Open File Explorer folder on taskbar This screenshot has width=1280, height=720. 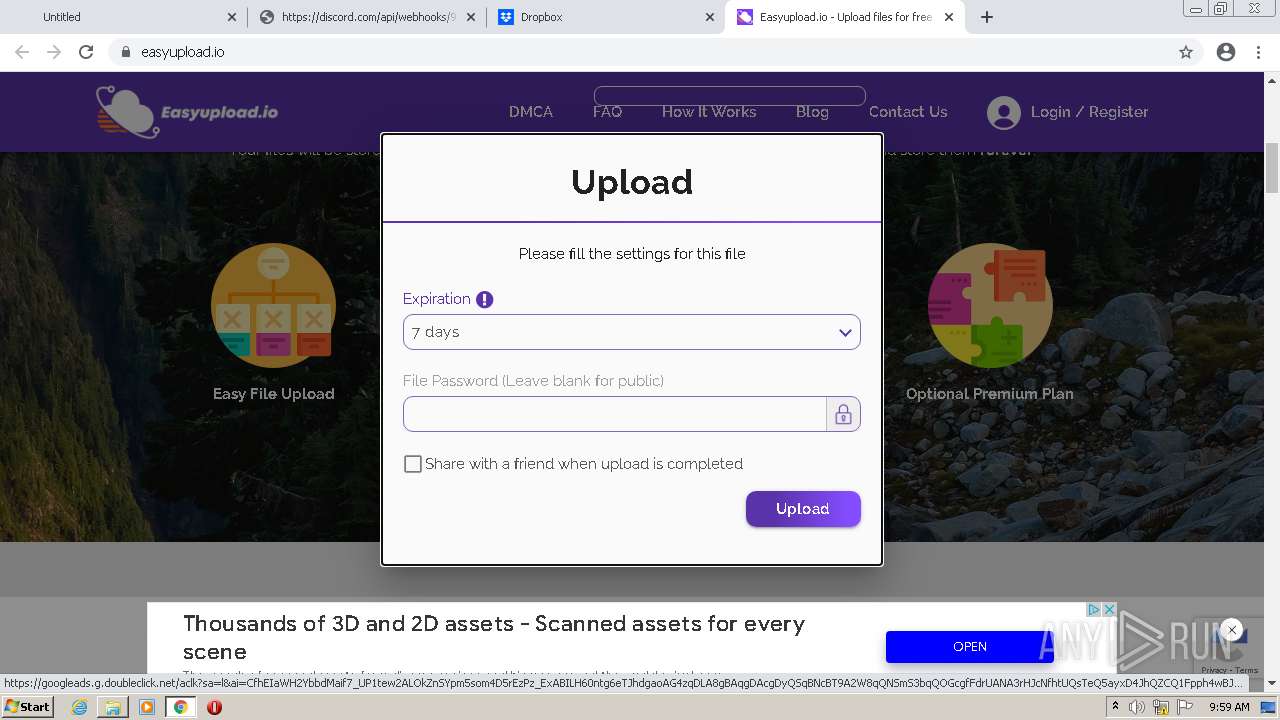(x=113, y=707)
